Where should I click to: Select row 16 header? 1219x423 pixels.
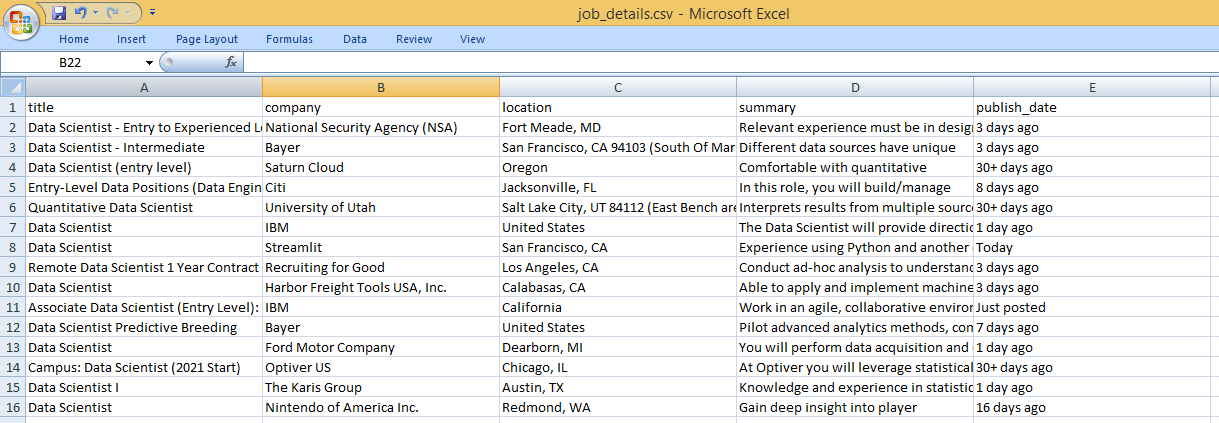click(x=12, y=407)
